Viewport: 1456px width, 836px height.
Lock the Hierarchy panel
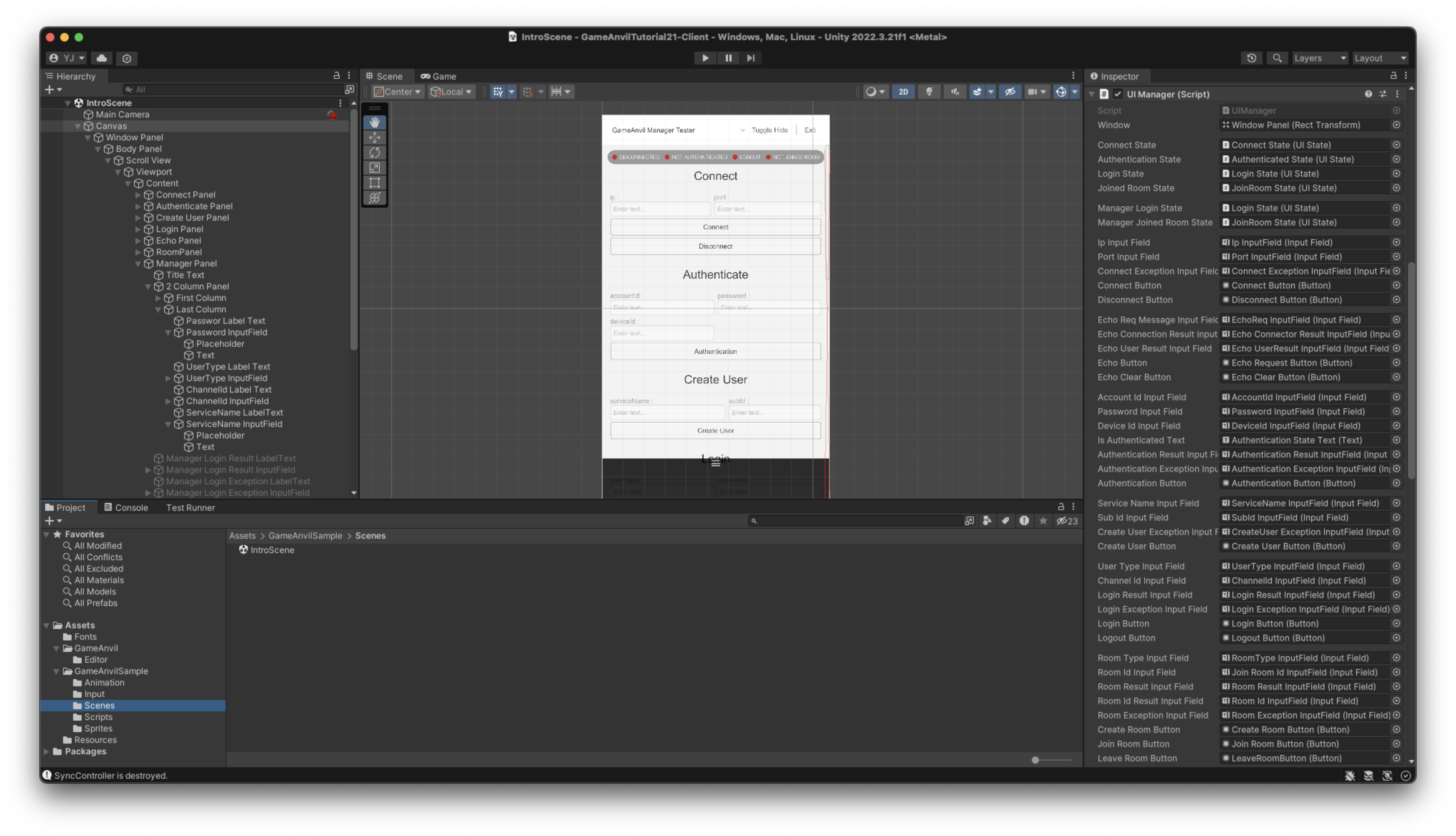tap(336, 76)
